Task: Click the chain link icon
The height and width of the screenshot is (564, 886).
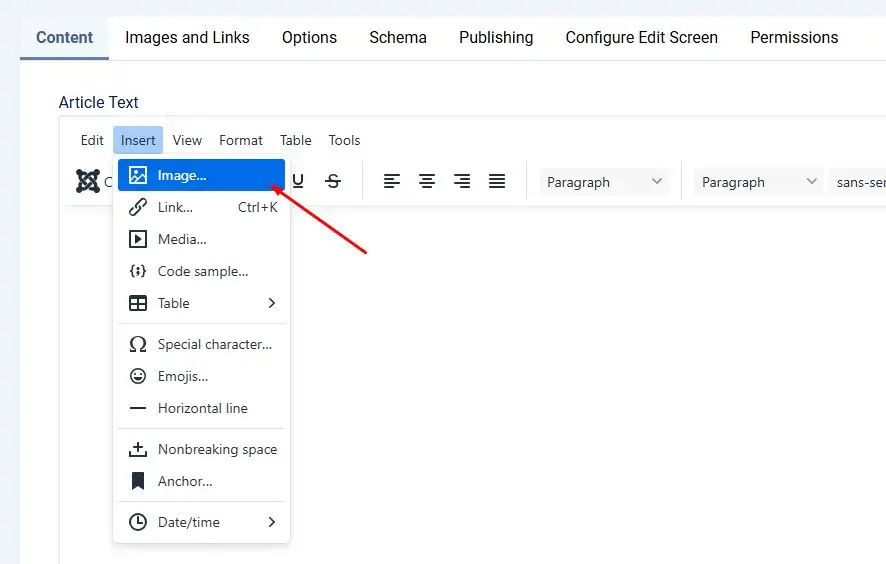Action: (138, 207)
